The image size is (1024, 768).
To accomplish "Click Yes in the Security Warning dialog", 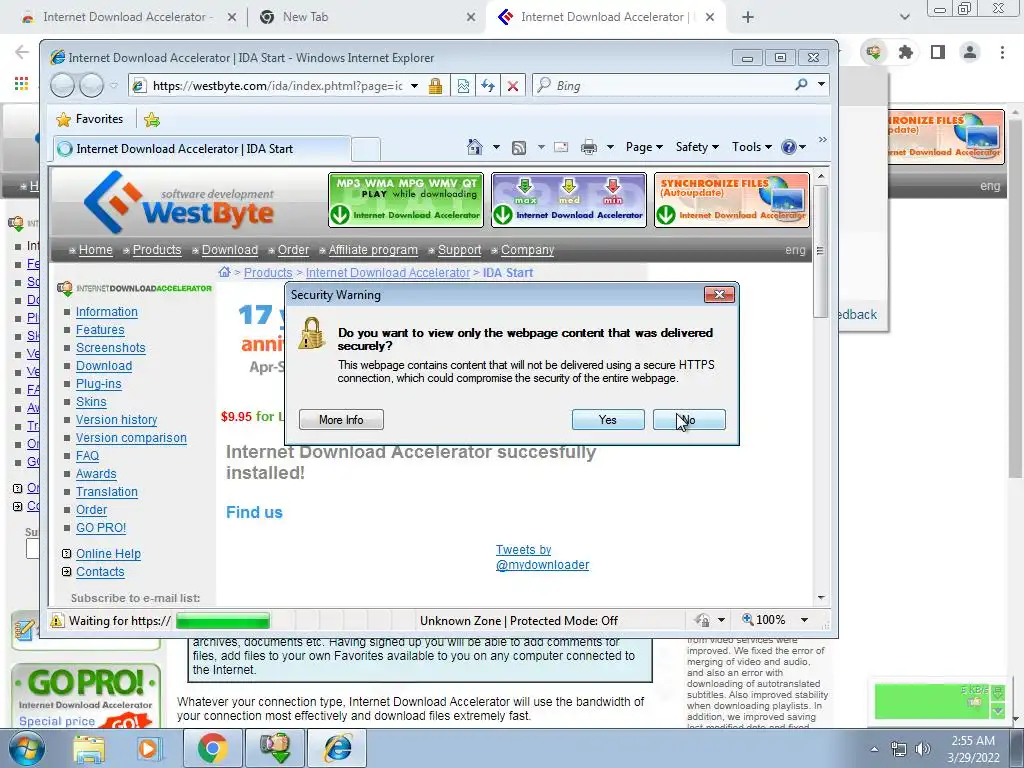I will pos(608,420).
